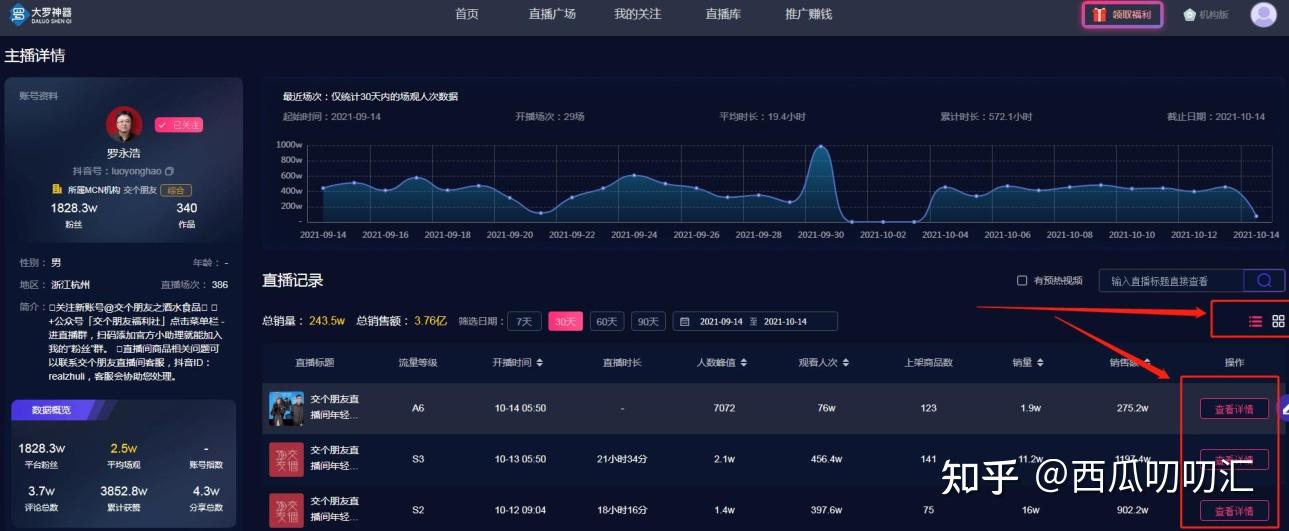Click the 340 作品 count
This screenshot has height=531, width=1289.
click(186, 207)
